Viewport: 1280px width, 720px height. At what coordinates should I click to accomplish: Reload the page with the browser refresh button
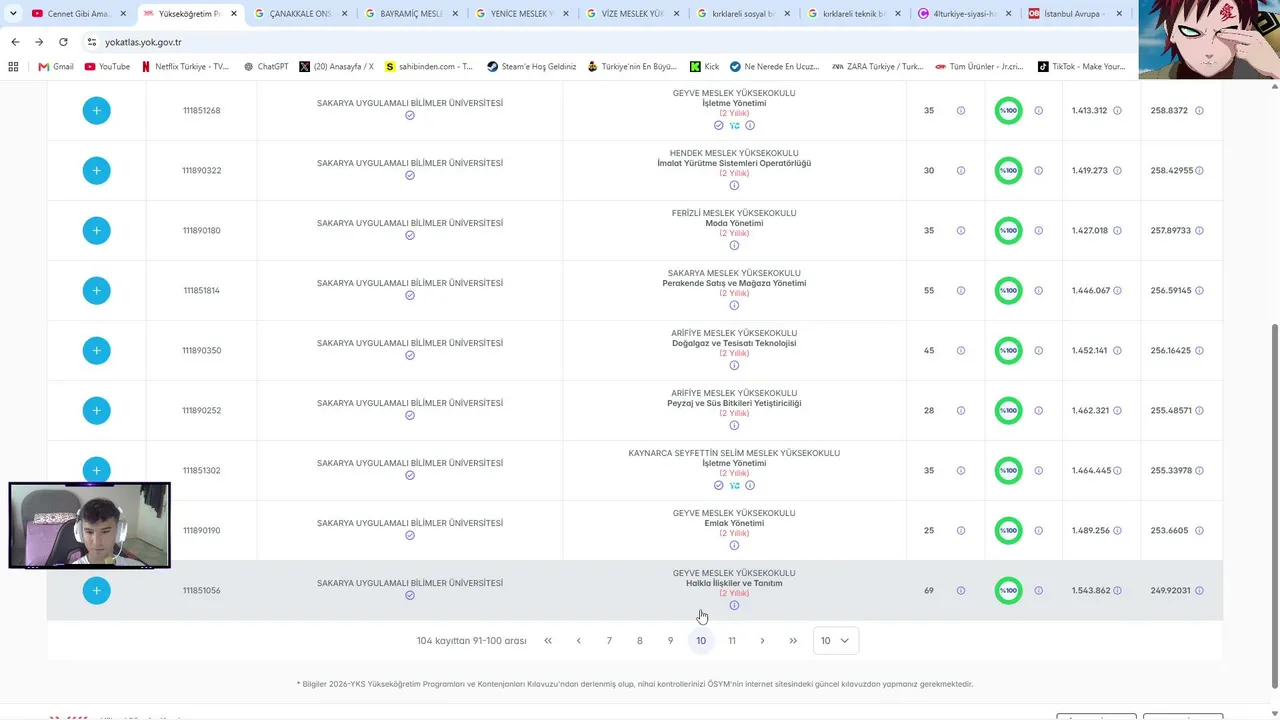[x=63, y=42]
